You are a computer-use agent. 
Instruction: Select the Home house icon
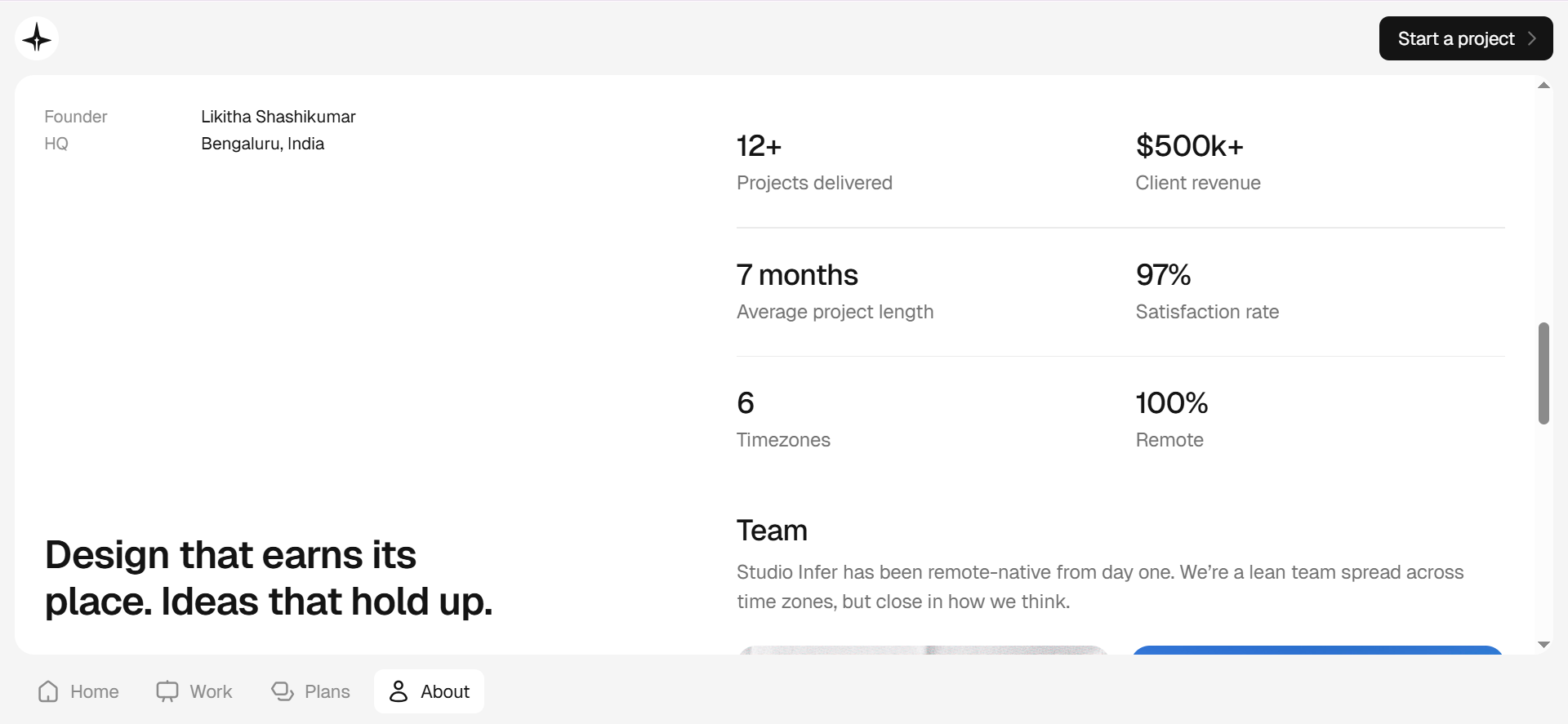(48, 691)
